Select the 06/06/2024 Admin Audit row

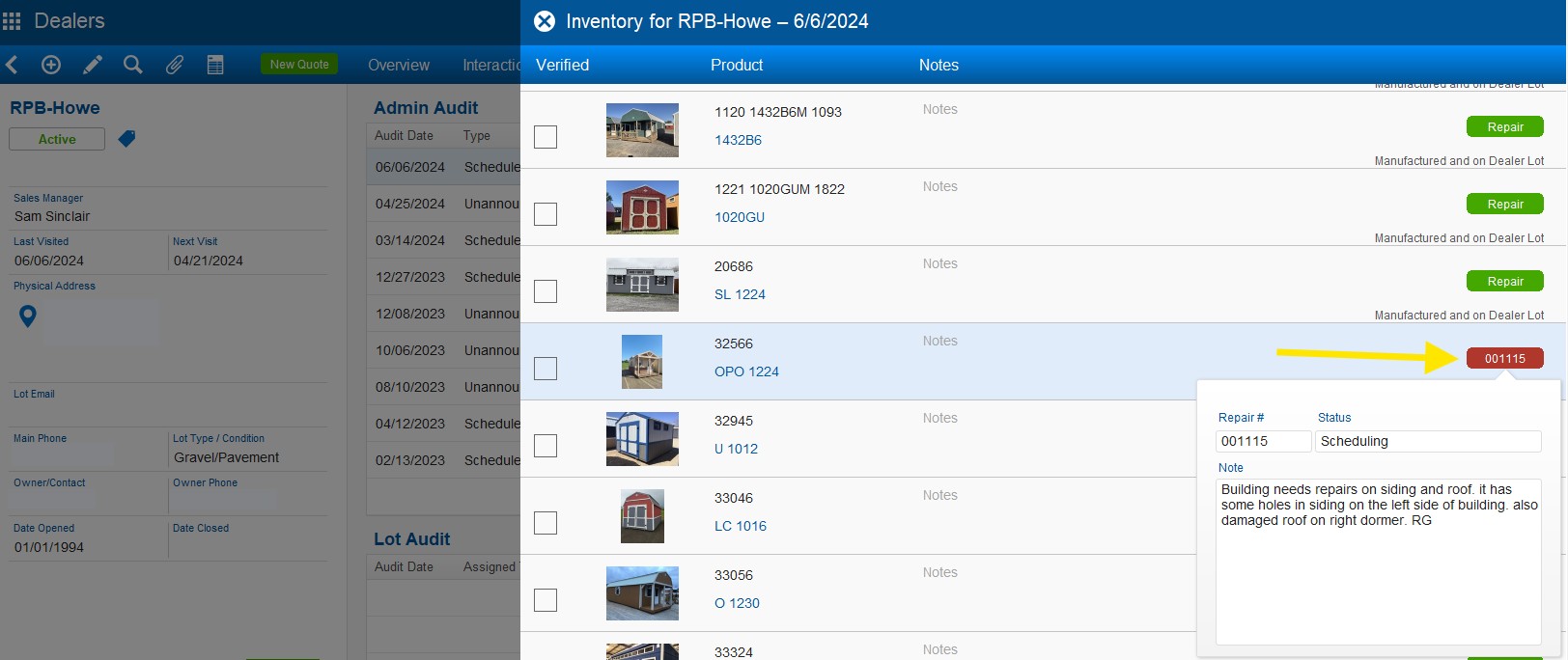[443, 167]
